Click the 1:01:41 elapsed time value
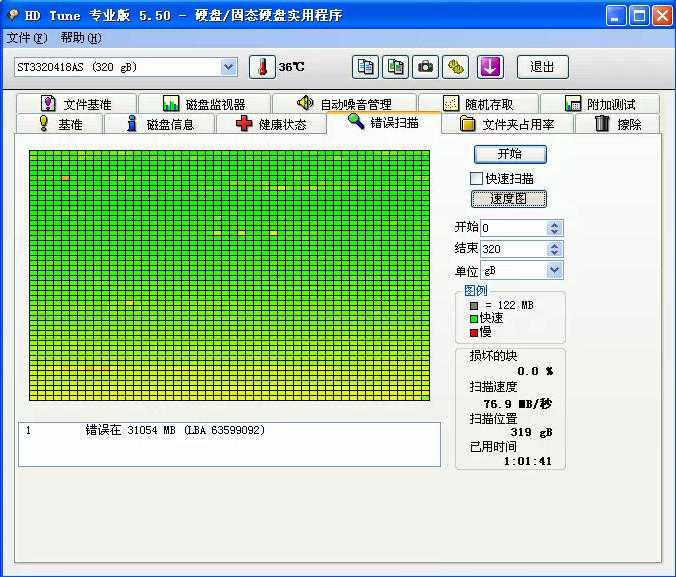Screen dimensions: 676x577 click(528, 461)
